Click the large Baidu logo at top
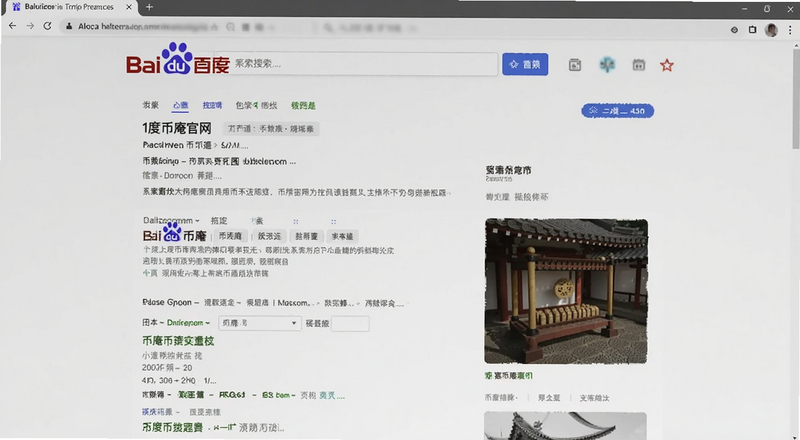 coord(178,60)
